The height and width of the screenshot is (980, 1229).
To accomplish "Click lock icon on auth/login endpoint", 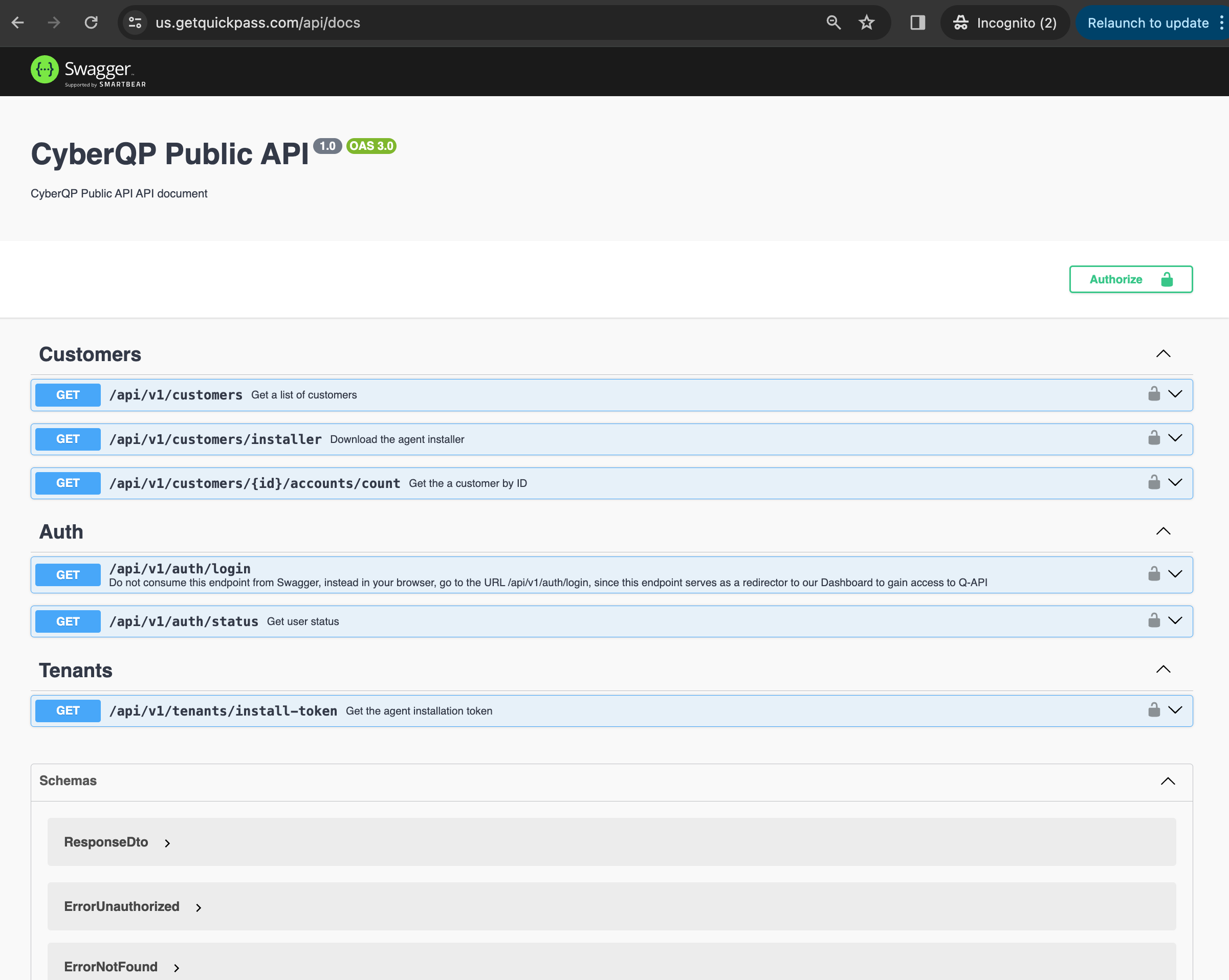I will [1154, 574].
